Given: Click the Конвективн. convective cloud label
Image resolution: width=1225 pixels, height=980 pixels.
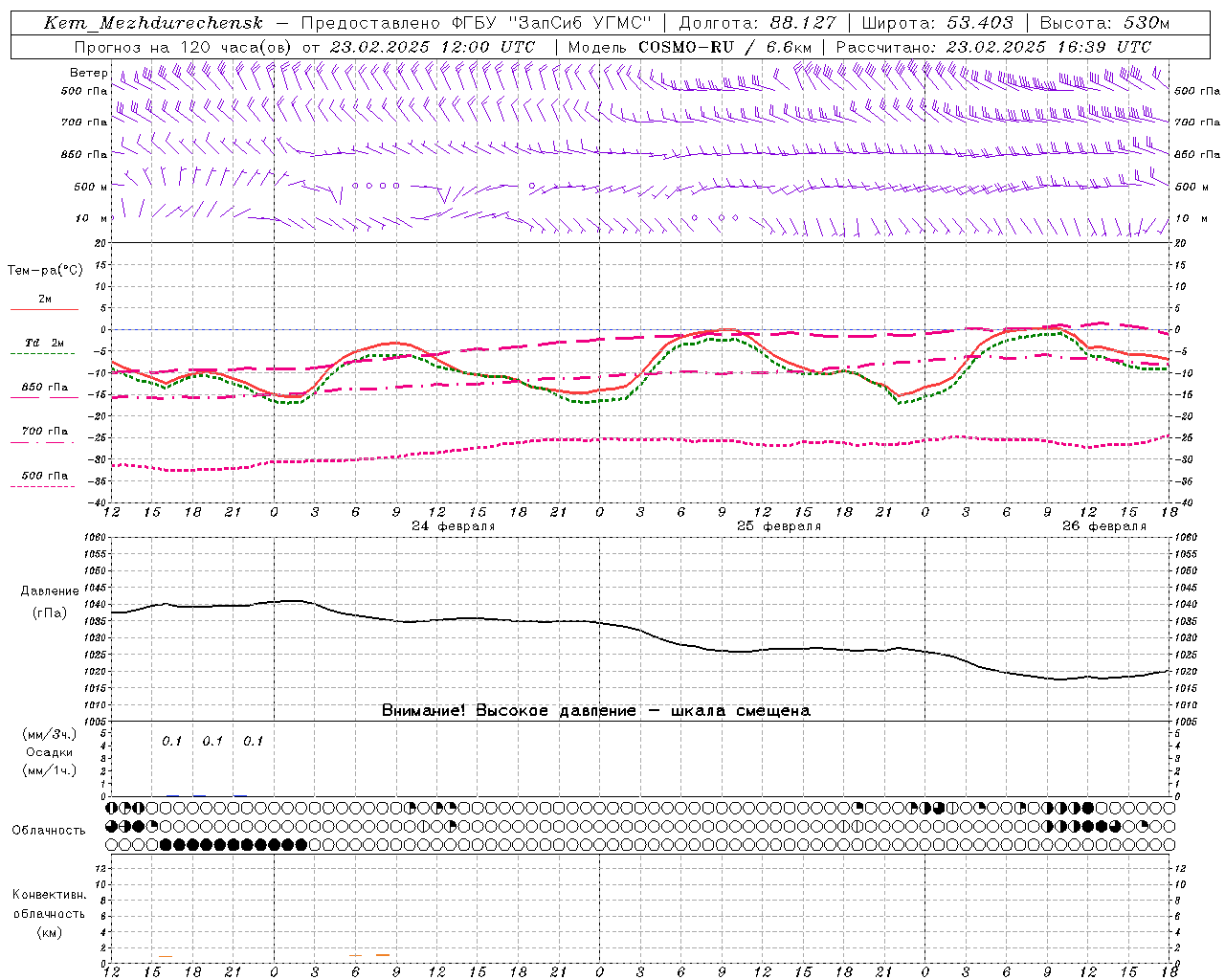Looking at the screenshot, I should click(x=49, y=895).
